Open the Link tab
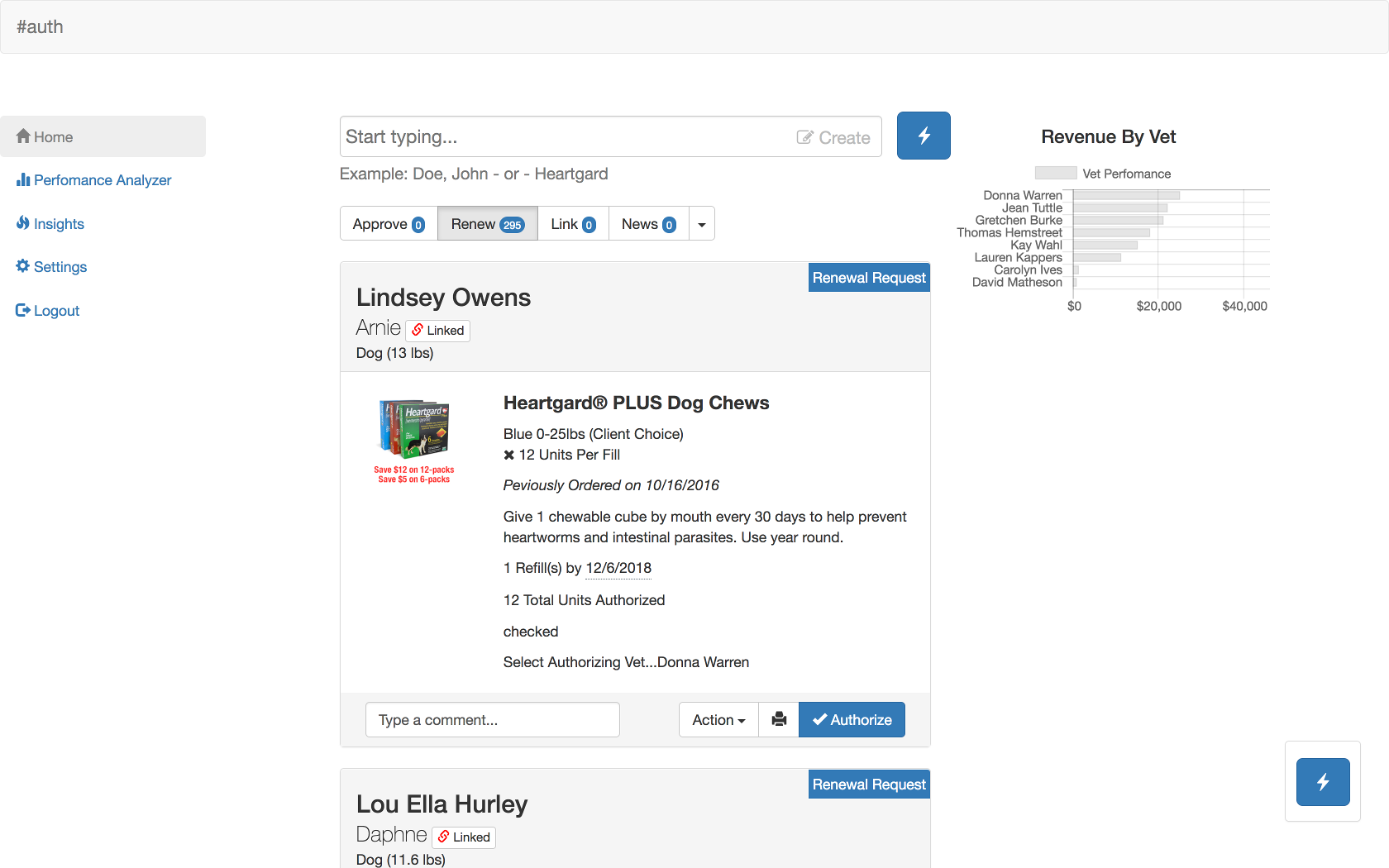Viewport: 1389px width, 868px height. click(573, 224)
